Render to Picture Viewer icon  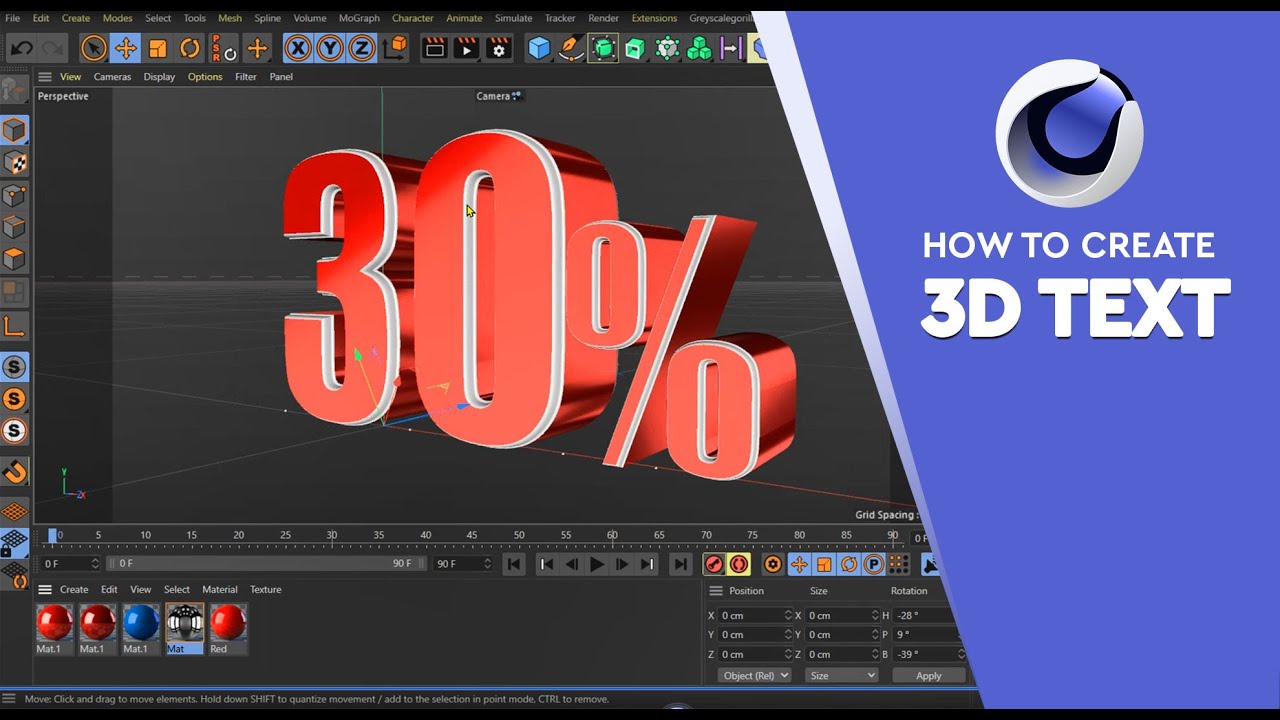pyautogui.click(x=466, y=48)
